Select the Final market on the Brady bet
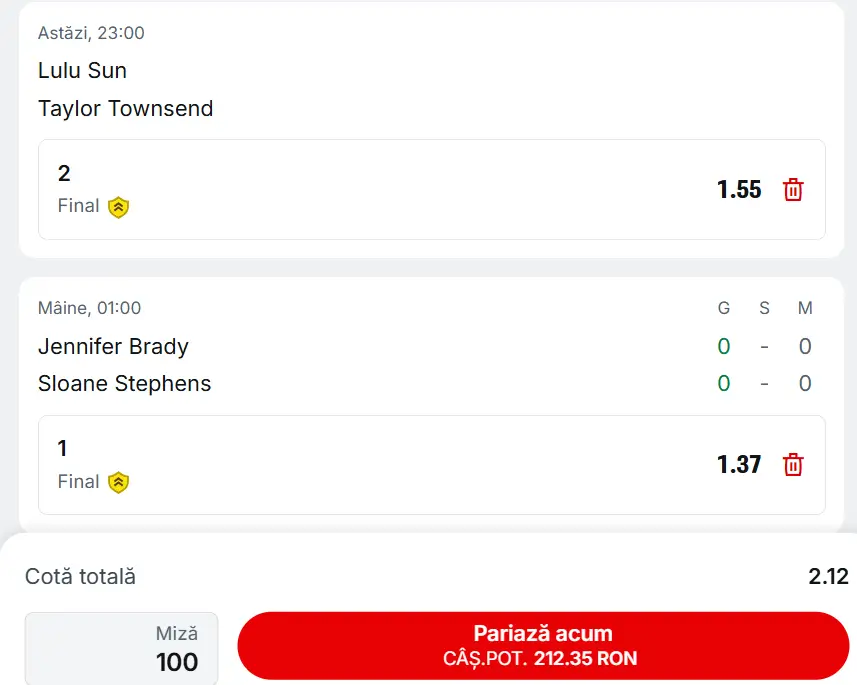 pos(78,481)
